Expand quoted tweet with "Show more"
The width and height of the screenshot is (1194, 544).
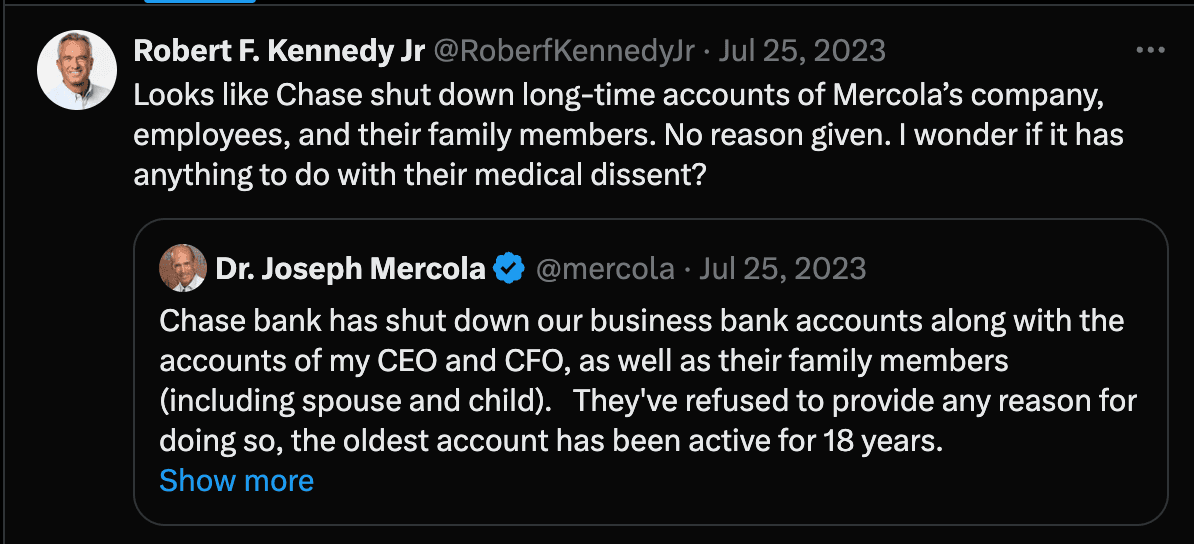[236, 481]
